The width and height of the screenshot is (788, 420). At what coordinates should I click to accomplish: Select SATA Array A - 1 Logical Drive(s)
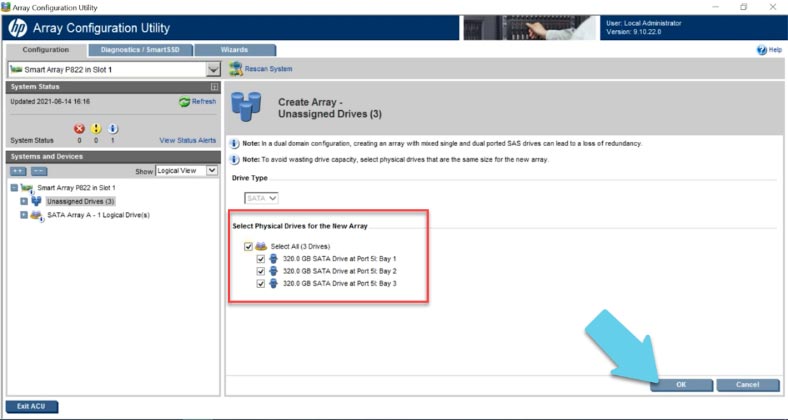pyautogui.click(x=98, y=215)
